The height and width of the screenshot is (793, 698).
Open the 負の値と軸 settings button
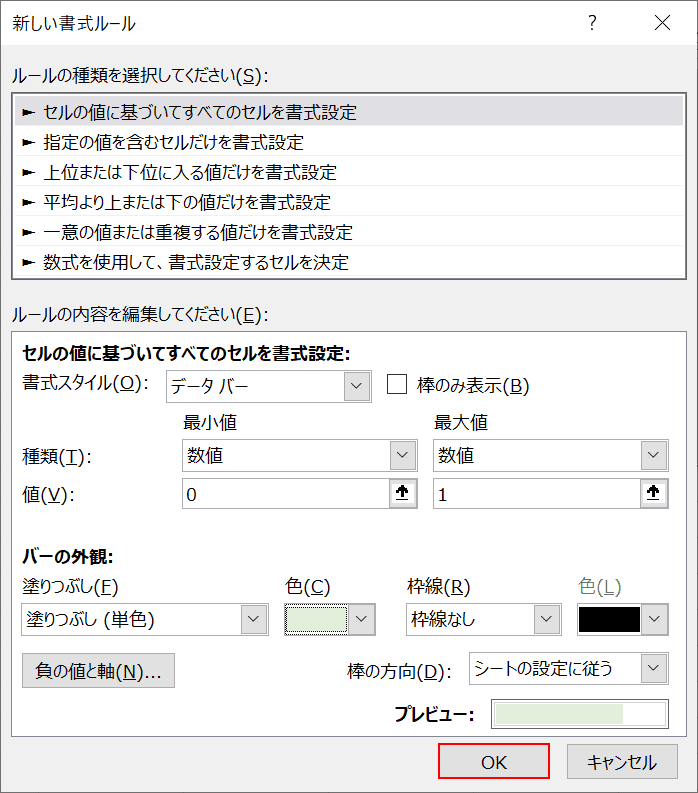coord(98,671)
